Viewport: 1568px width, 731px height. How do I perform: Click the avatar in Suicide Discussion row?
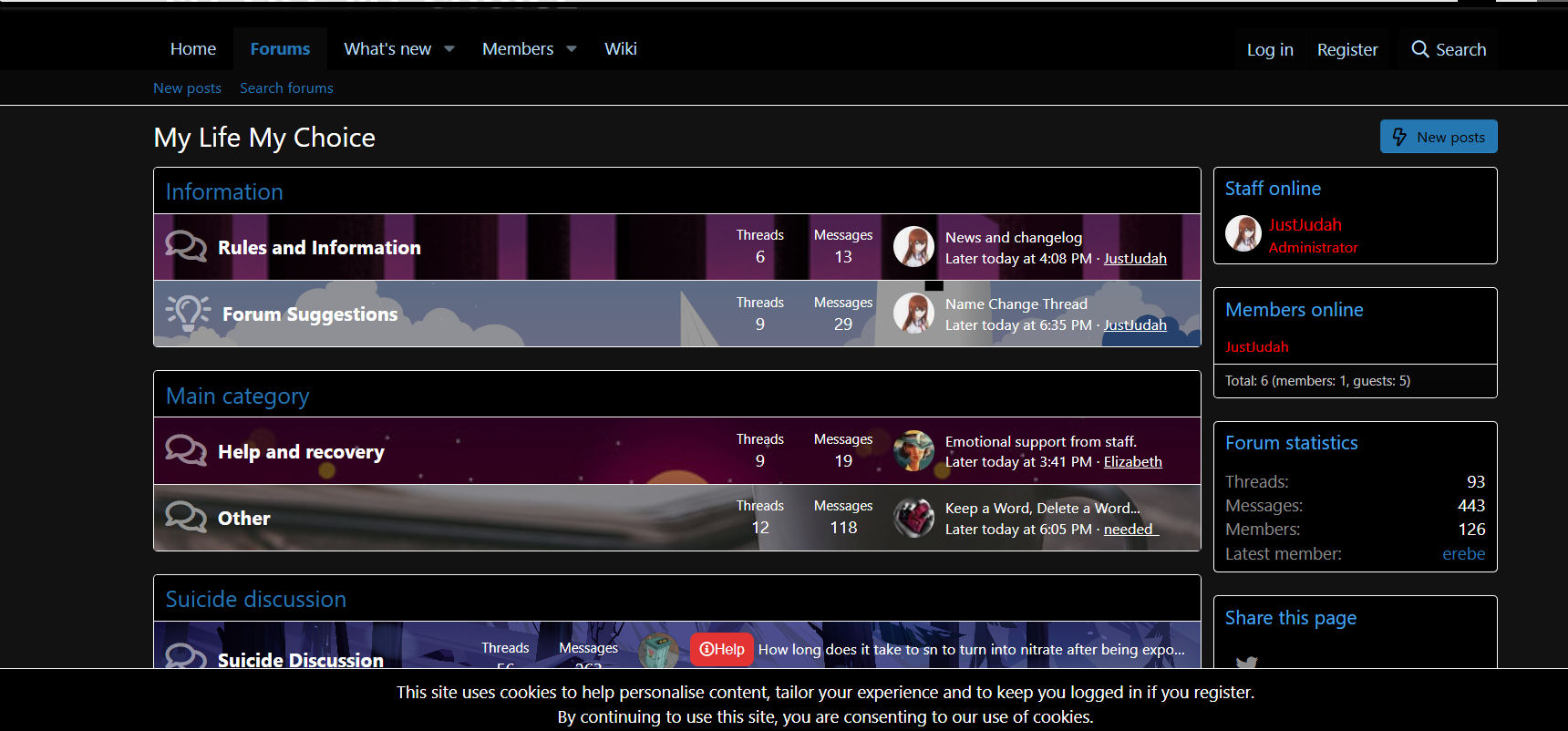click(x=658, y=651)
